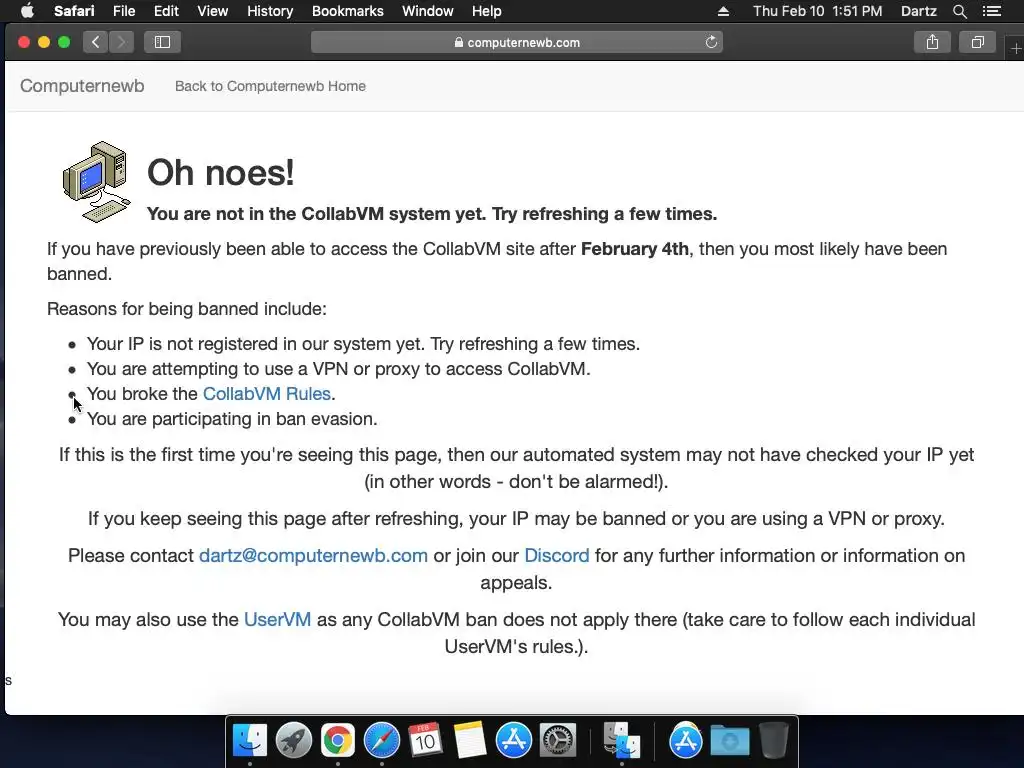1024x768 pixels.
Task: Open System Preferences gear in Dock
Action: click(558, 740)
